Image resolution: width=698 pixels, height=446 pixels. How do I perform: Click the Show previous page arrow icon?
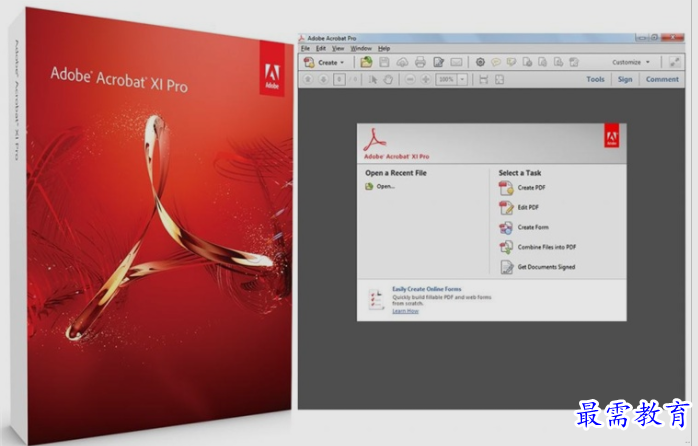point(308,80)
